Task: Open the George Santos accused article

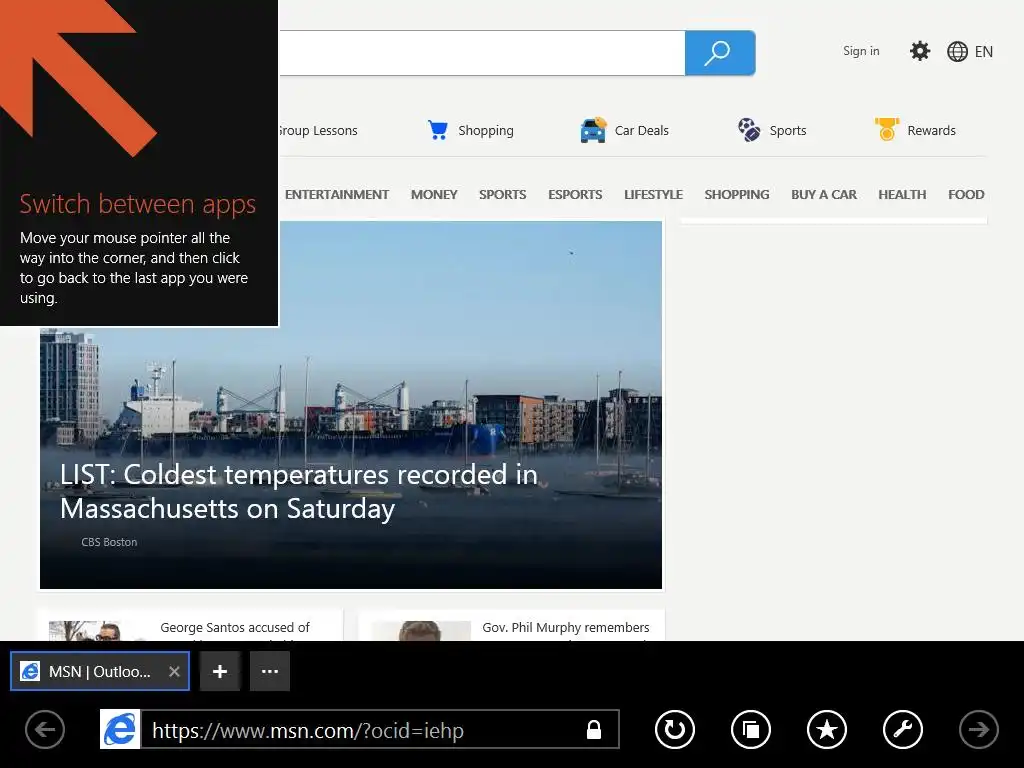Action: point(235,628)
